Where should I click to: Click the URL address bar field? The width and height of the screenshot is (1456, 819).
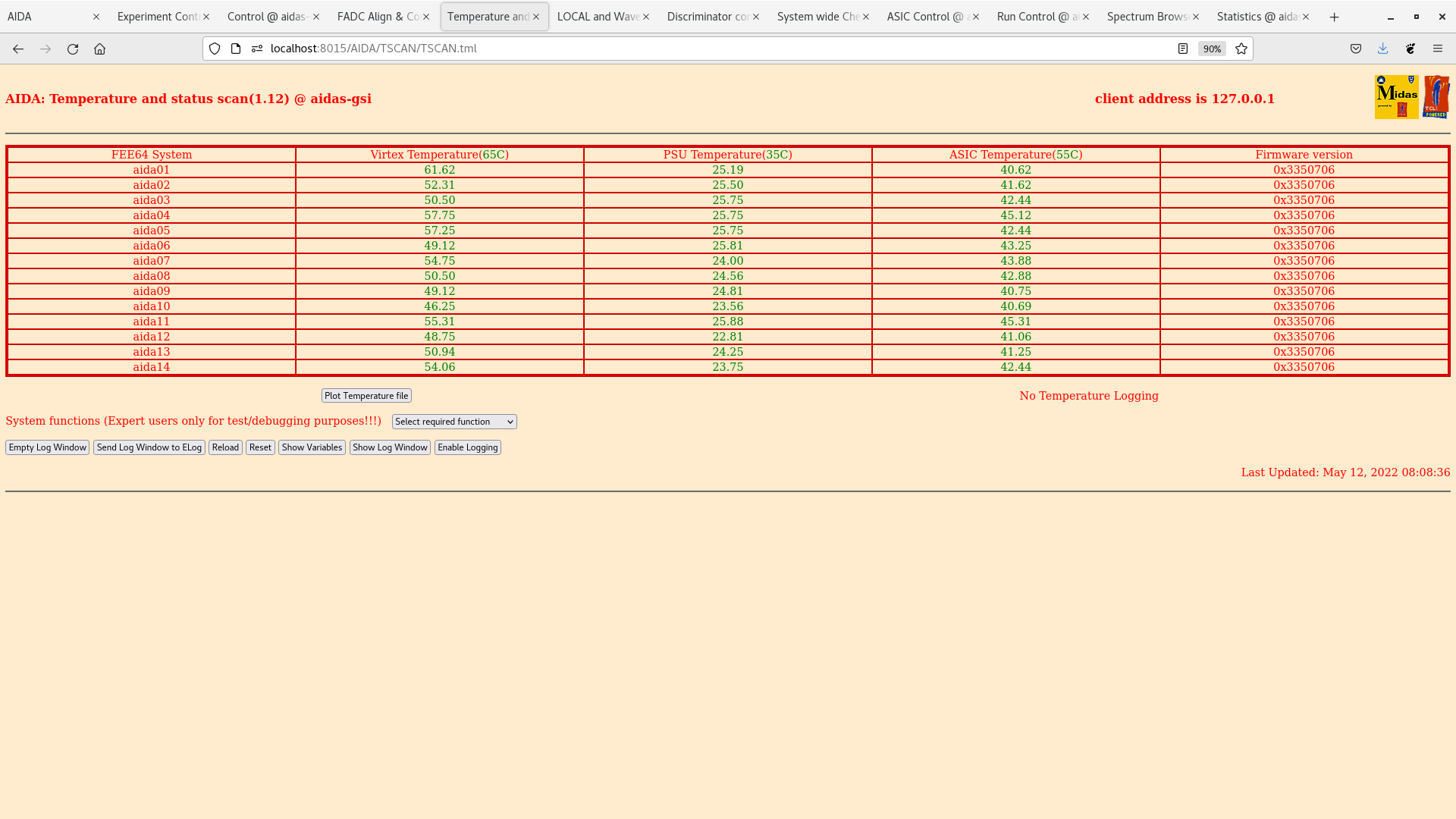click(x=682, y=49)
